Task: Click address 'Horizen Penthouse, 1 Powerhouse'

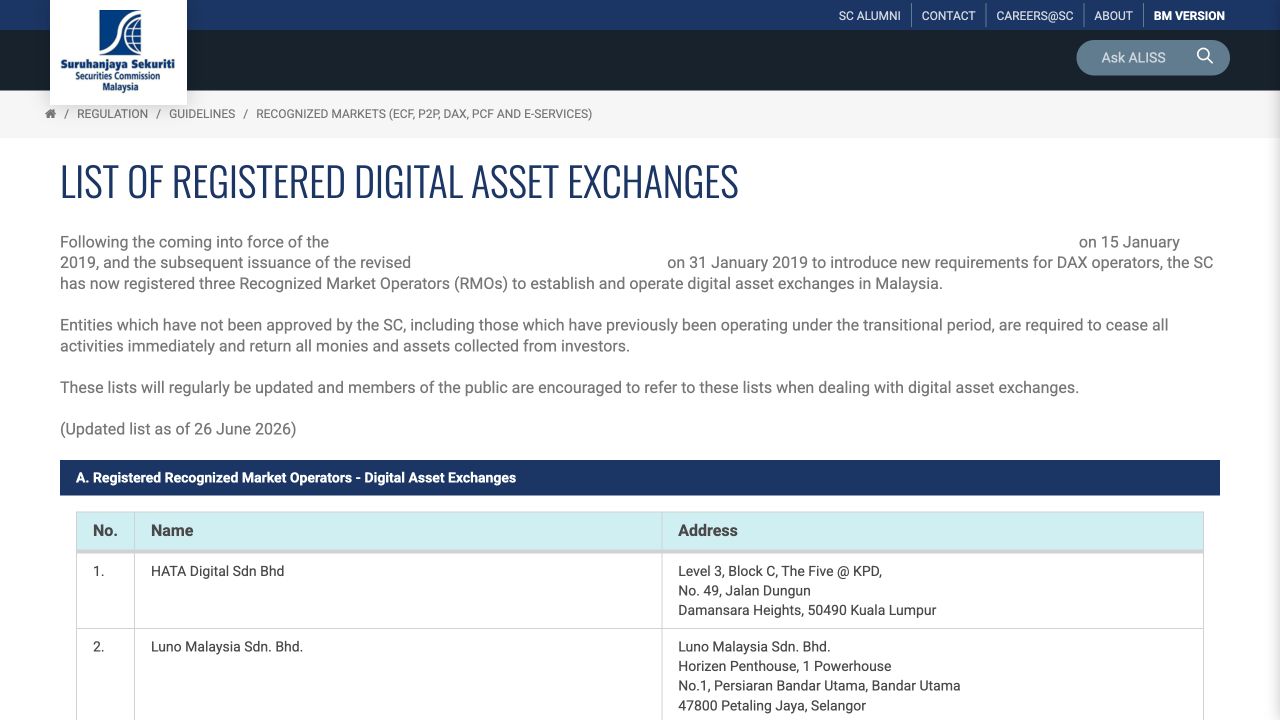Action: (x=785, y=666)
